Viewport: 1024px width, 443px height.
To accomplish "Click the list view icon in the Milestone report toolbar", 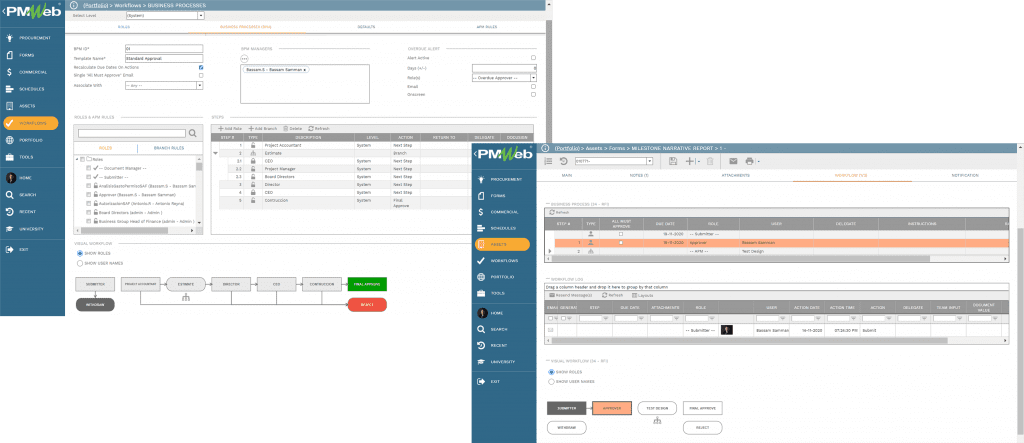I will [x=548, y=161].
